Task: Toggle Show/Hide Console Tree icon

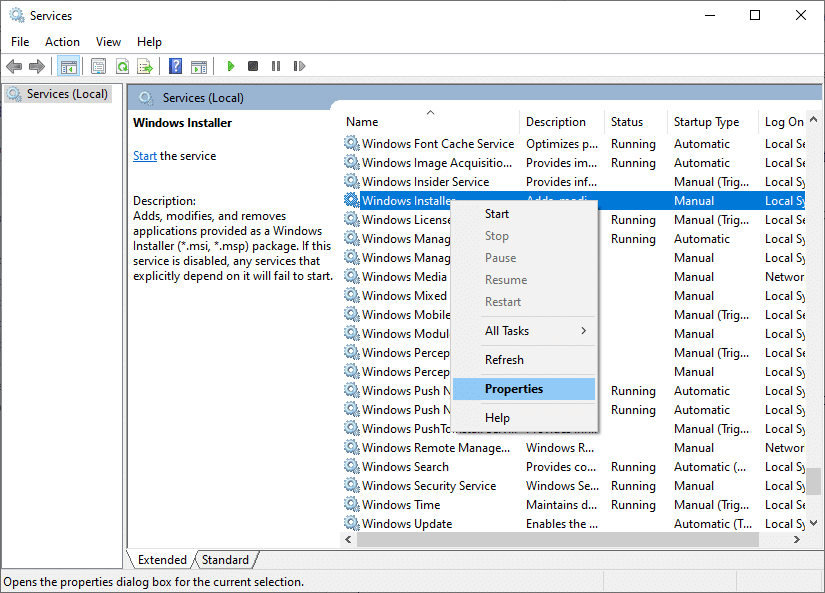Action: coord(68,66)
